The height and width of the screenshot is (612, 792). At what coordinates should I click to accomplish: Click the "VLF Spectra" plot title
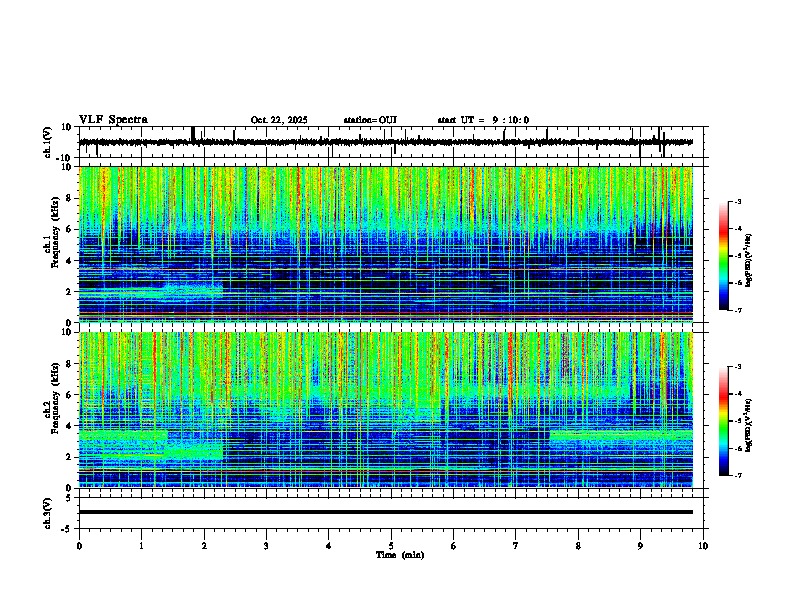pos(113,119)
